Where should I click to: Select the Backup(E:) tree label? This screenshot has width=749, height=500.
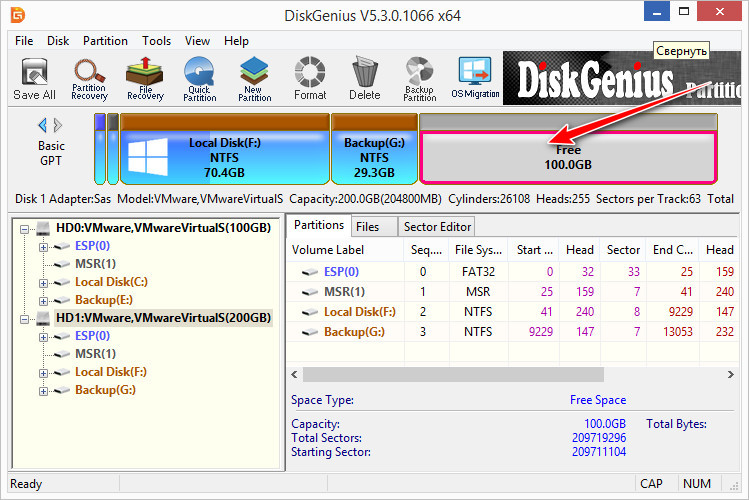pos(104,300)
